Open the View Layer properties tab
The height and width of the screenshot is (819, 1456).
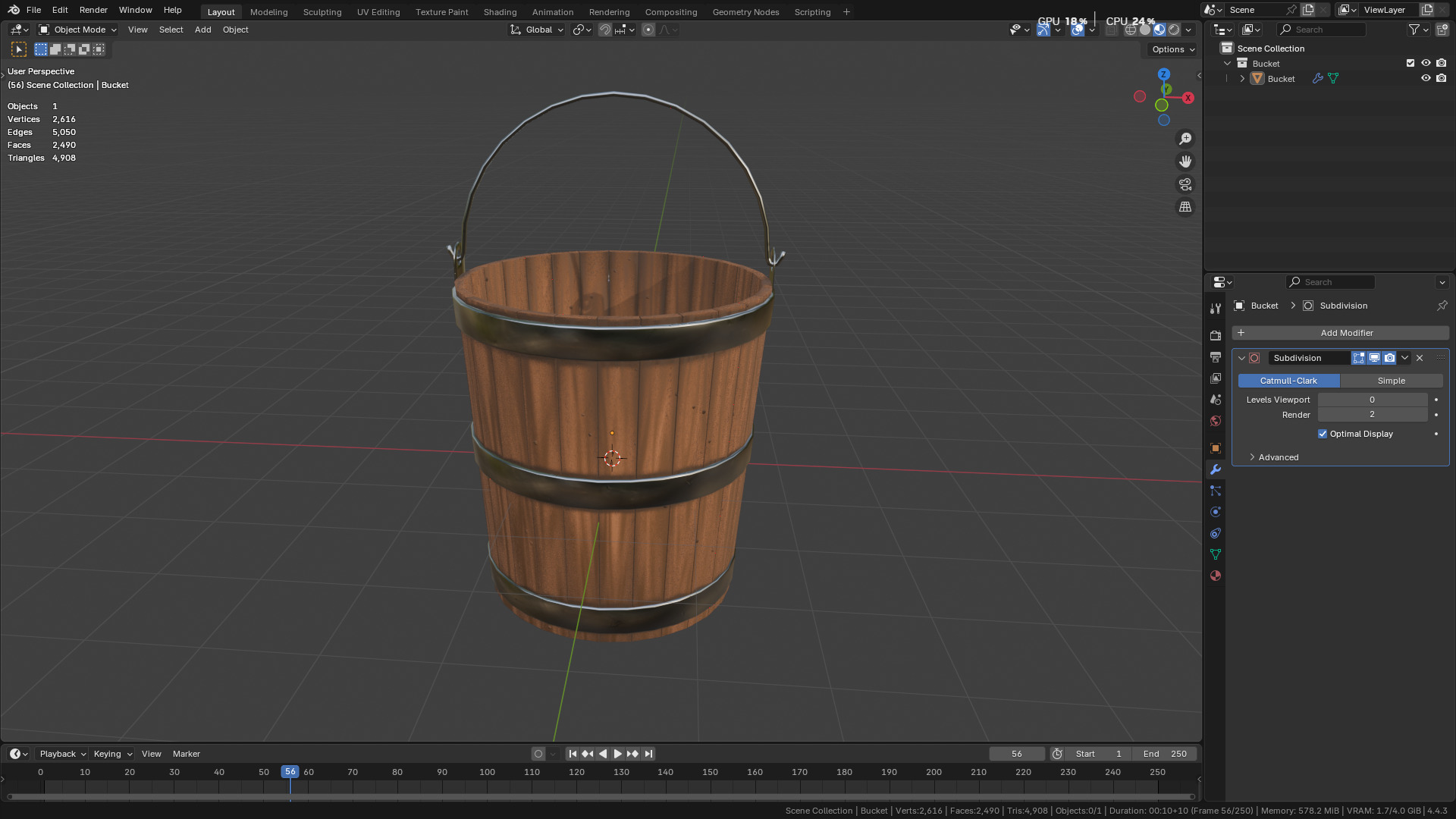coord(1216,378)
